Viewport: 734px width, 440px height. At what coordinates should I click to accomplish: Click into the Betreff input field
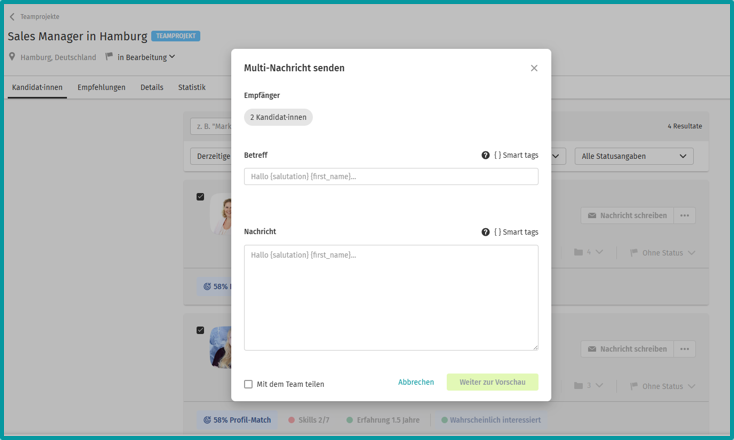pos(391,177)
